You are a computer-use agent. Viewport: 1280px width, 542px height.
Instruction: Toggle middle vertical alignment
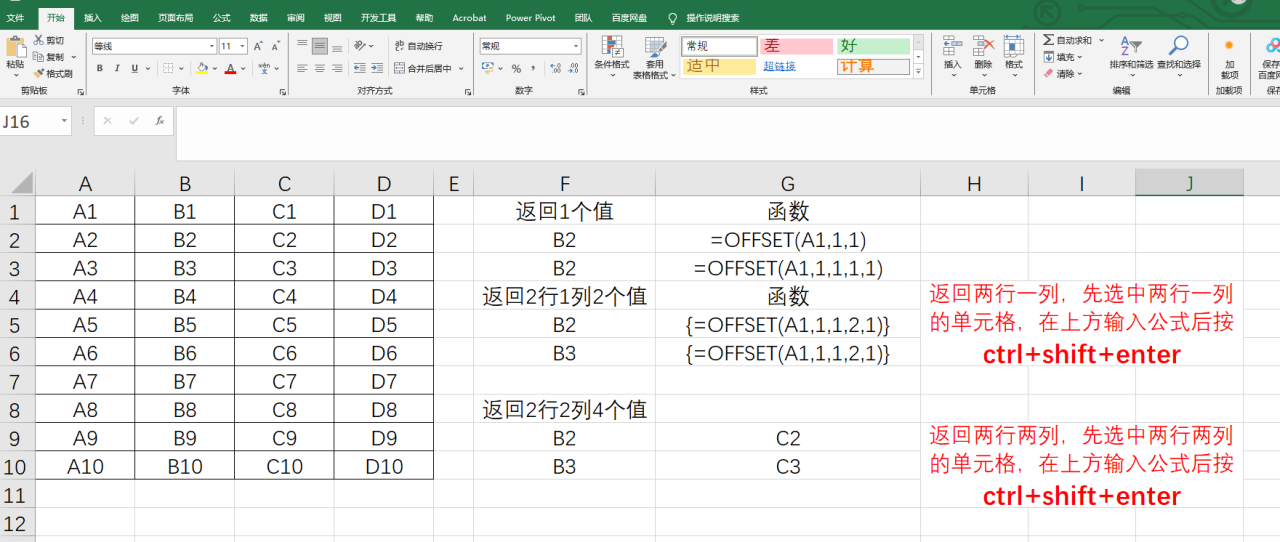[320, 46]
